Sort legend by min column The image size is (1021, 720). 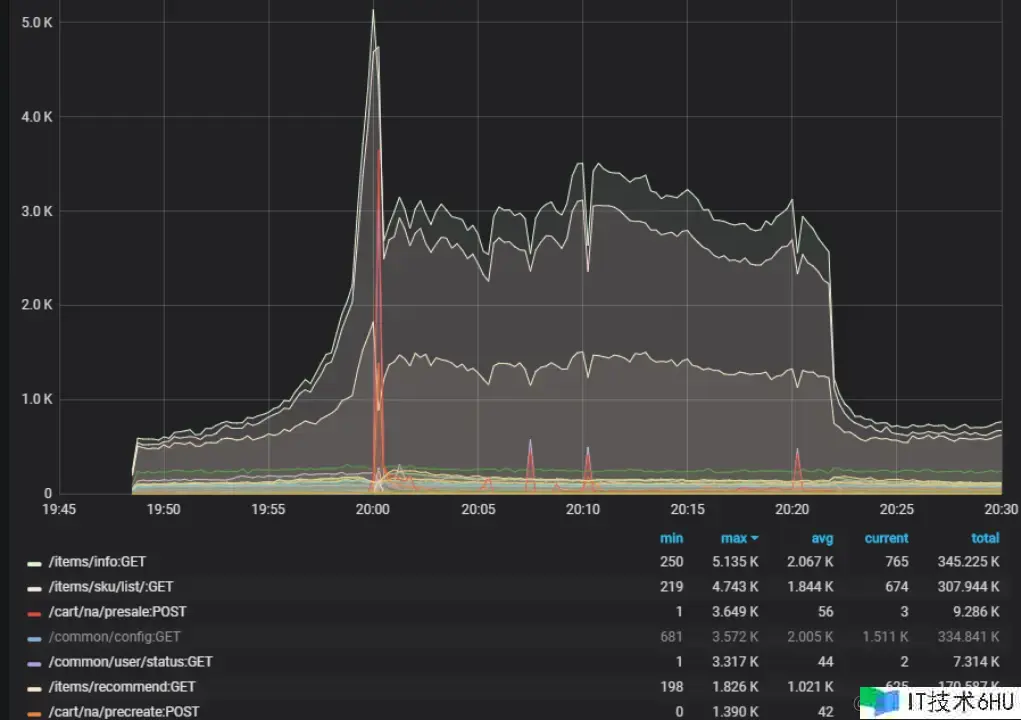click(671, 538)
